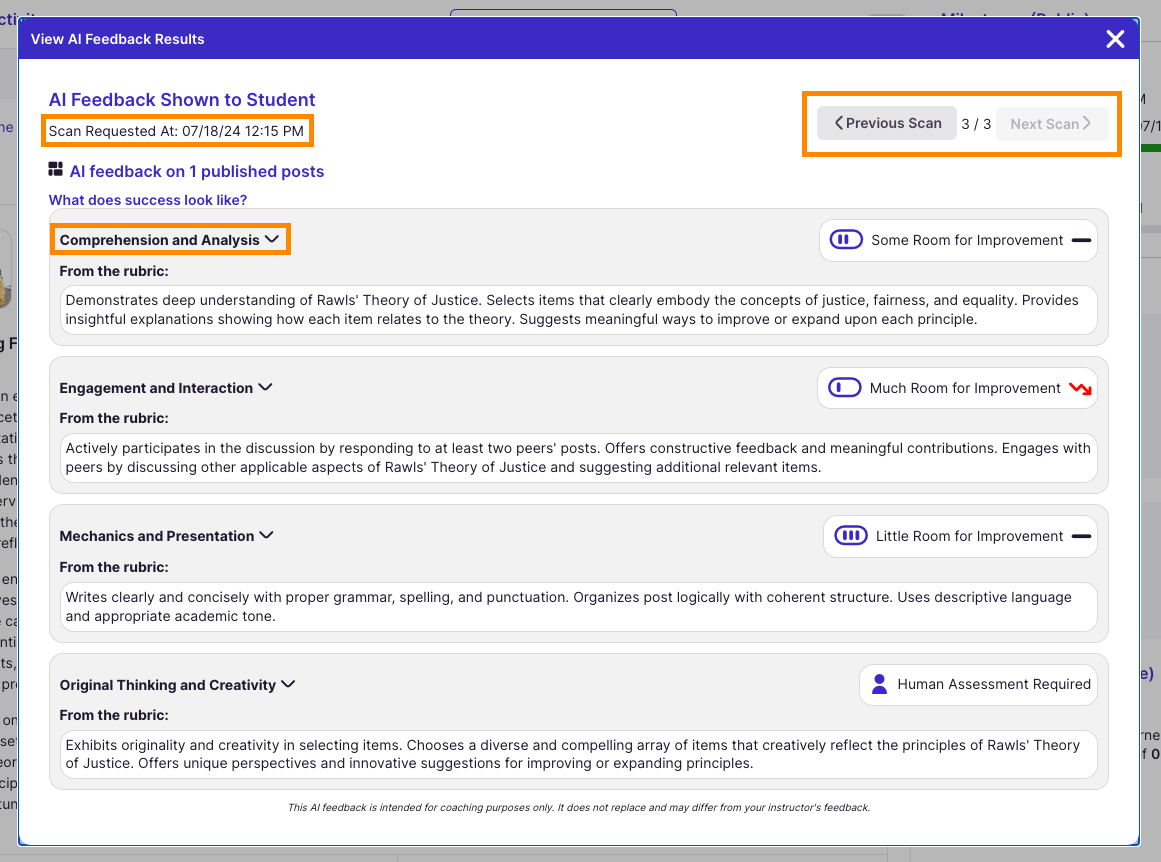Screen dimensions: 1161x862
Task: Click the dash trend icon for Comprehension rating
Action: click(x=1081, y=240)
